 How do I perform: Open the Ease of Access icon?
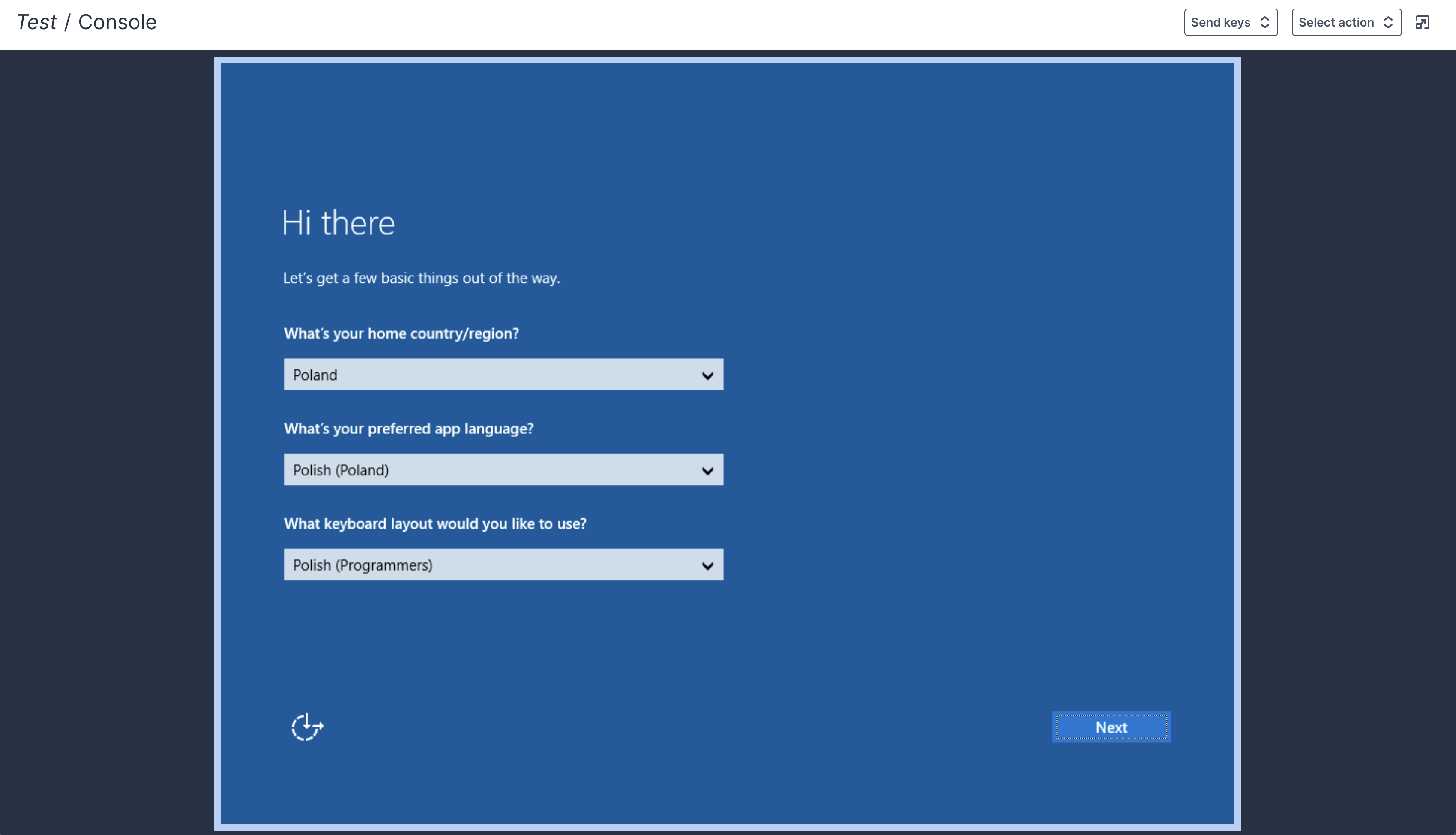coord(307,727)
